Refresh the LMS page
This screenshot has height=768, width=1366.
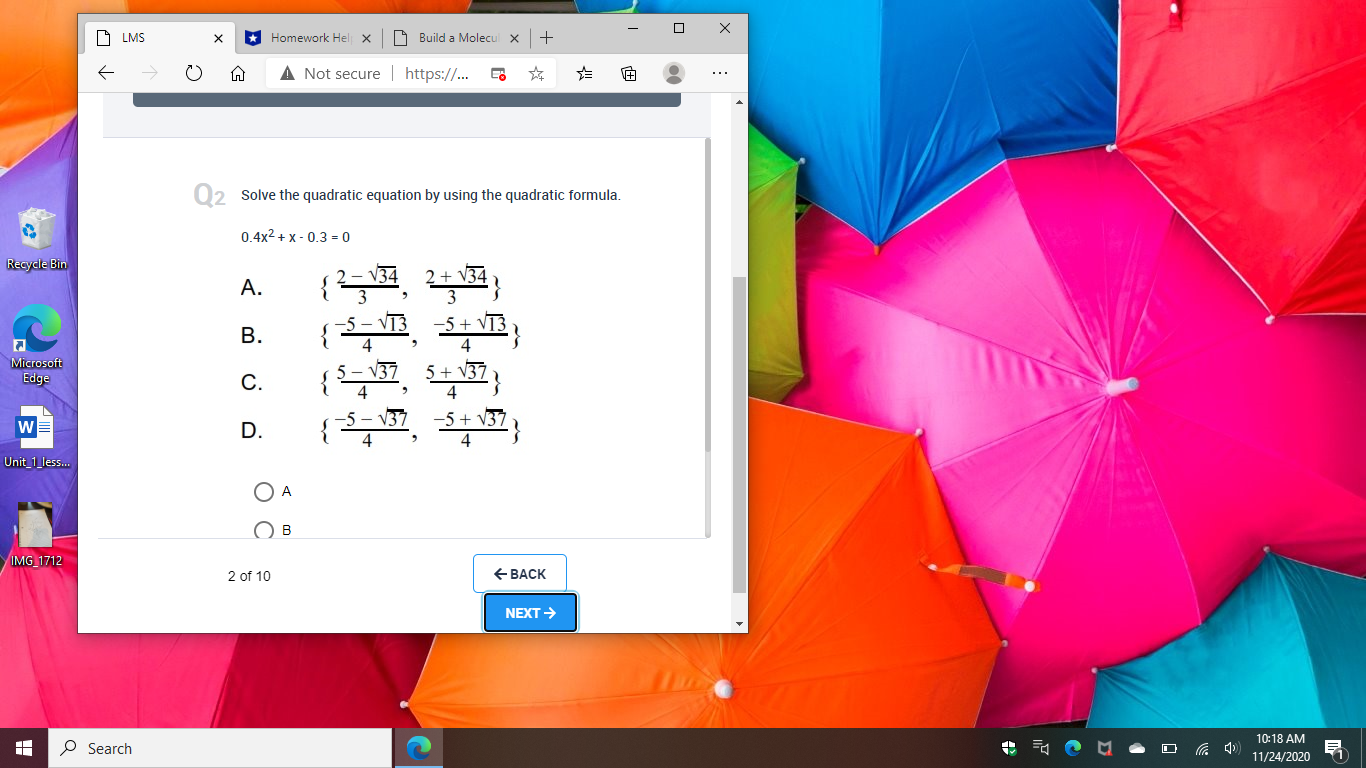tap(194, 72)
